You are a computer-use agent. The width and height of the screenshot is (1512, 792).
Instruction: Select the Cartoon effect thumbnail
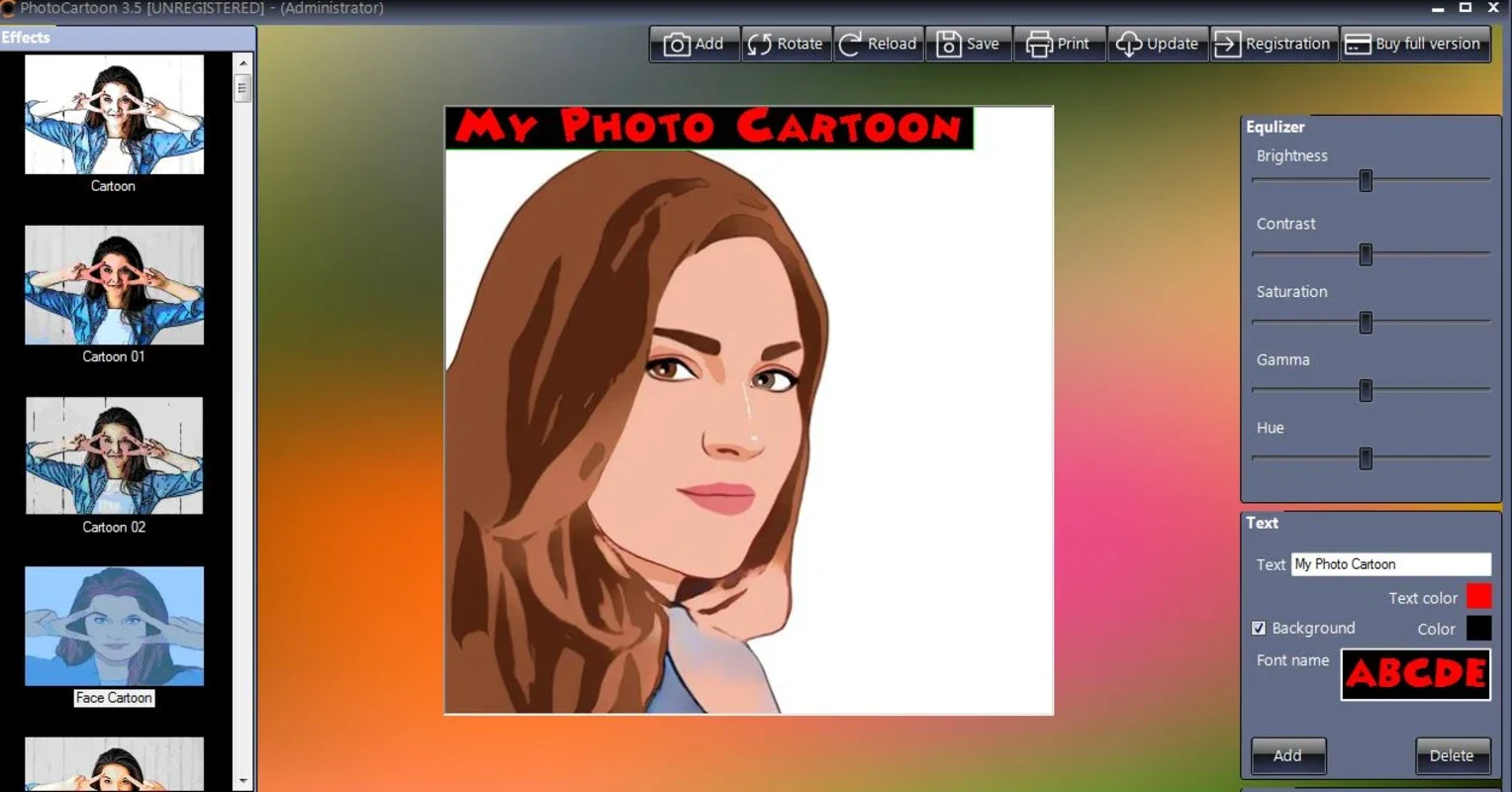point(114,114)
